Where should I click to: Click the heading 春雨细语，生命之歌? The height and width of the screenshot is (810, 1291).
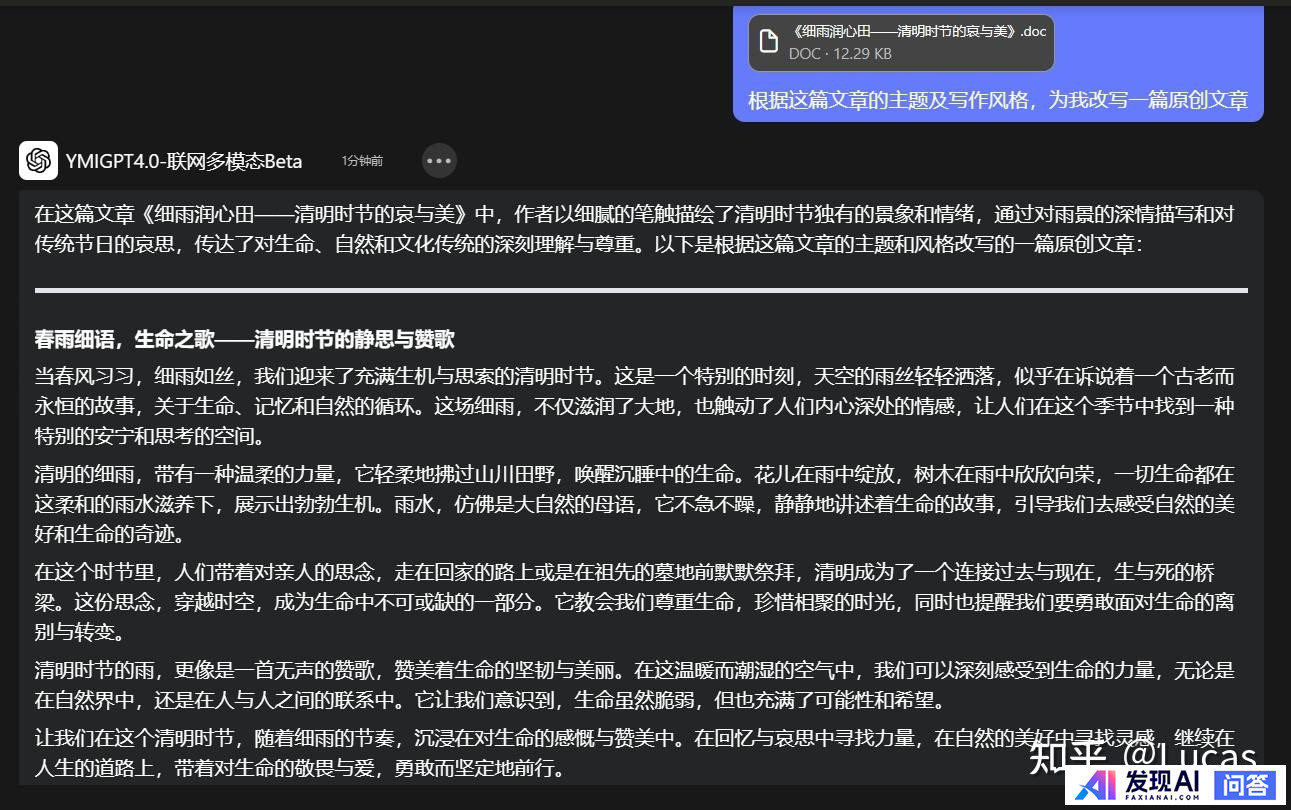(244, 340)
